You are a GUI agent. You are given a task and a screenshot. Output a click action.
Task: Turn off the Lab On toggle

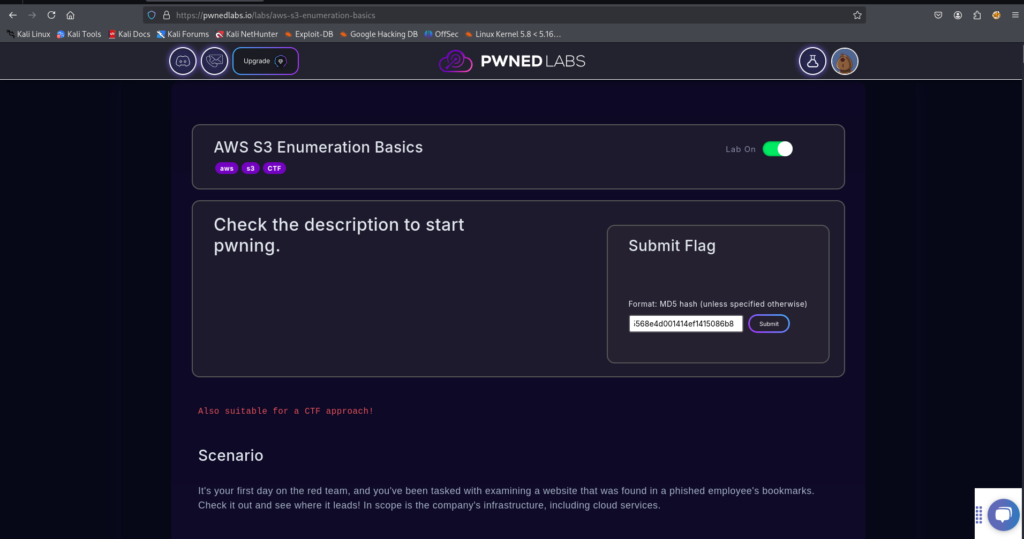click(x=778, y=149)
